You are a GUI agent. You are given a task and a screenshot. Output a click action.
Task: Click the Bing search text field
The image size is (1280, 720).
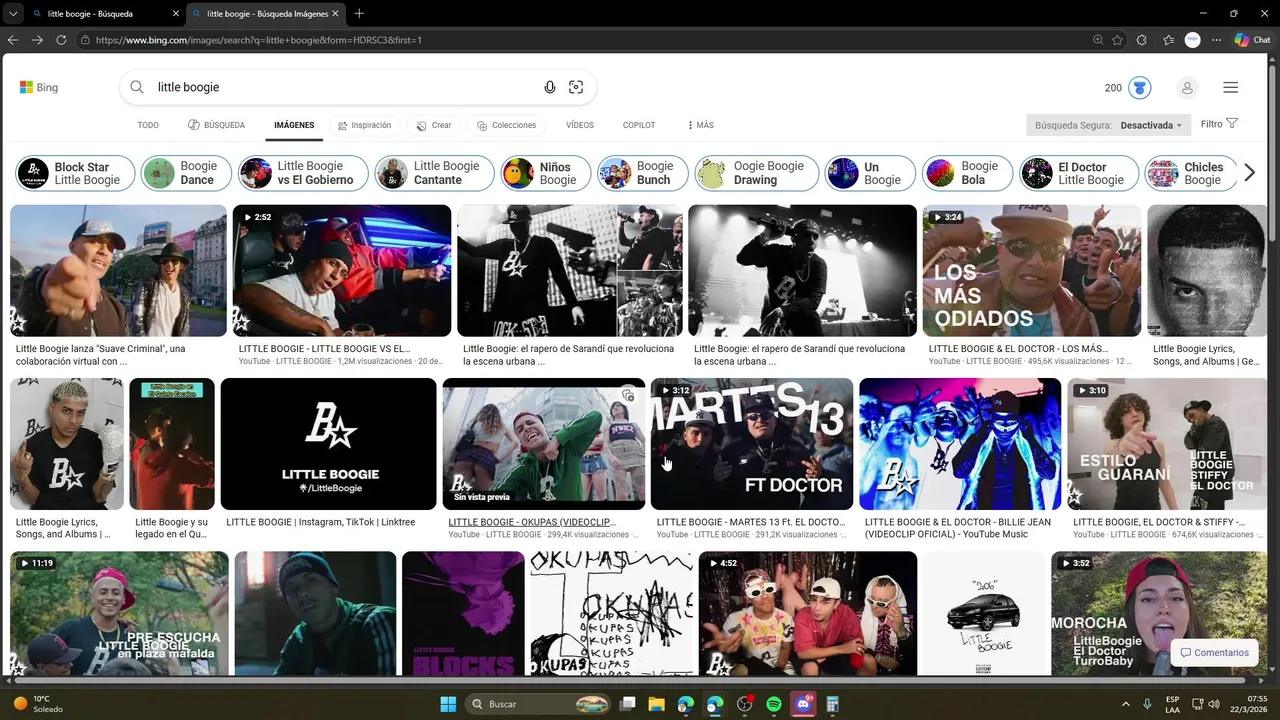point(345,87)
